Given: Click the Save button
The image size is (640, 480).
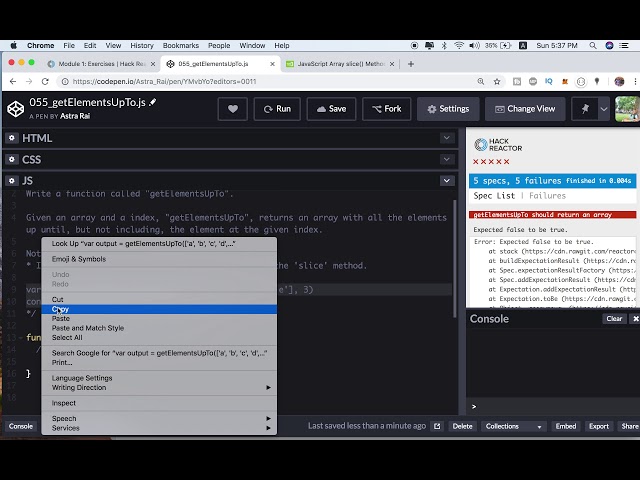Looking at the screenshot, I should point(331,109).
